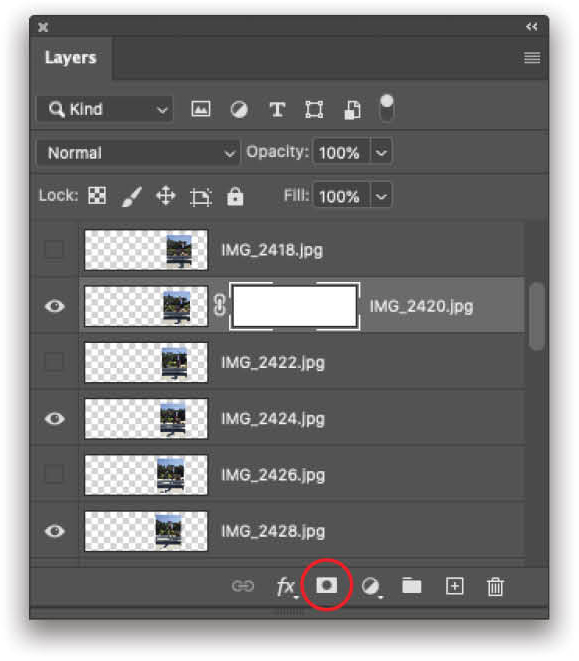
Task: Show the IMG_2422.jpg layer
Action: [x=54, y=362]
